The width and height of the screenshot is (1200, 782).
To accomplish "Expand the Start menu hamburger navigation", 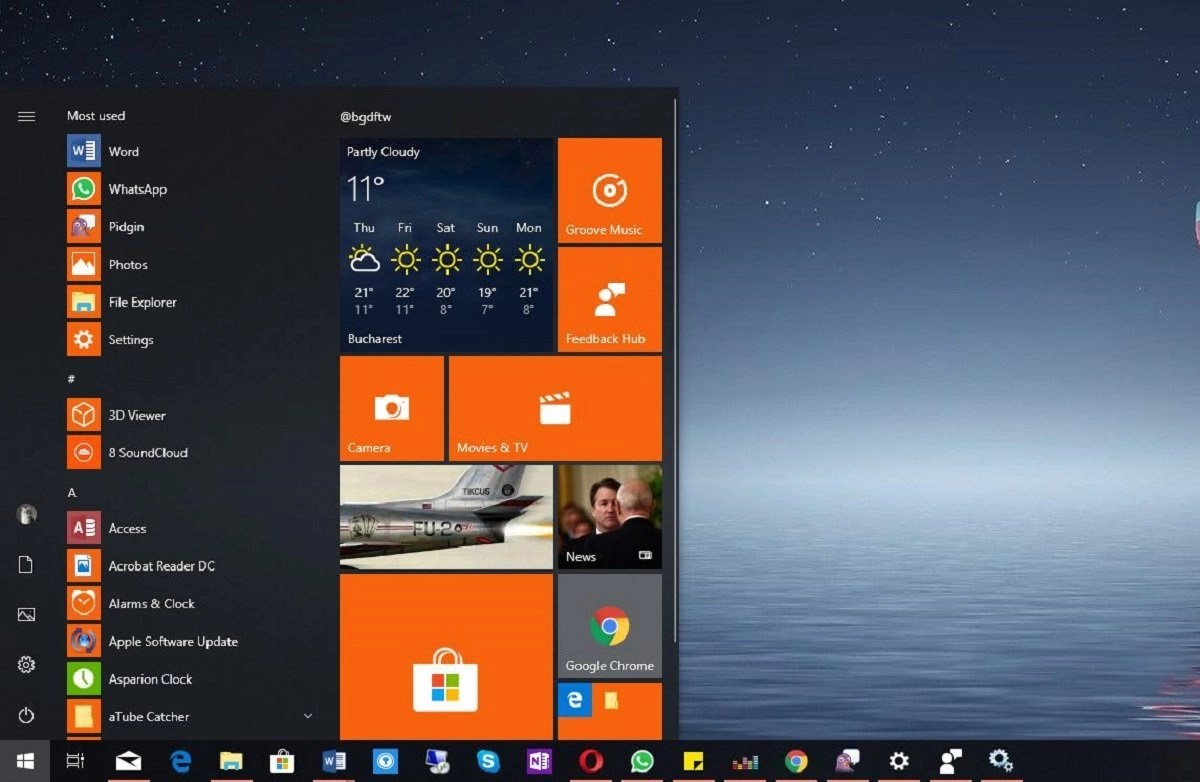I will pyautogui.click(x=27, y=116).
